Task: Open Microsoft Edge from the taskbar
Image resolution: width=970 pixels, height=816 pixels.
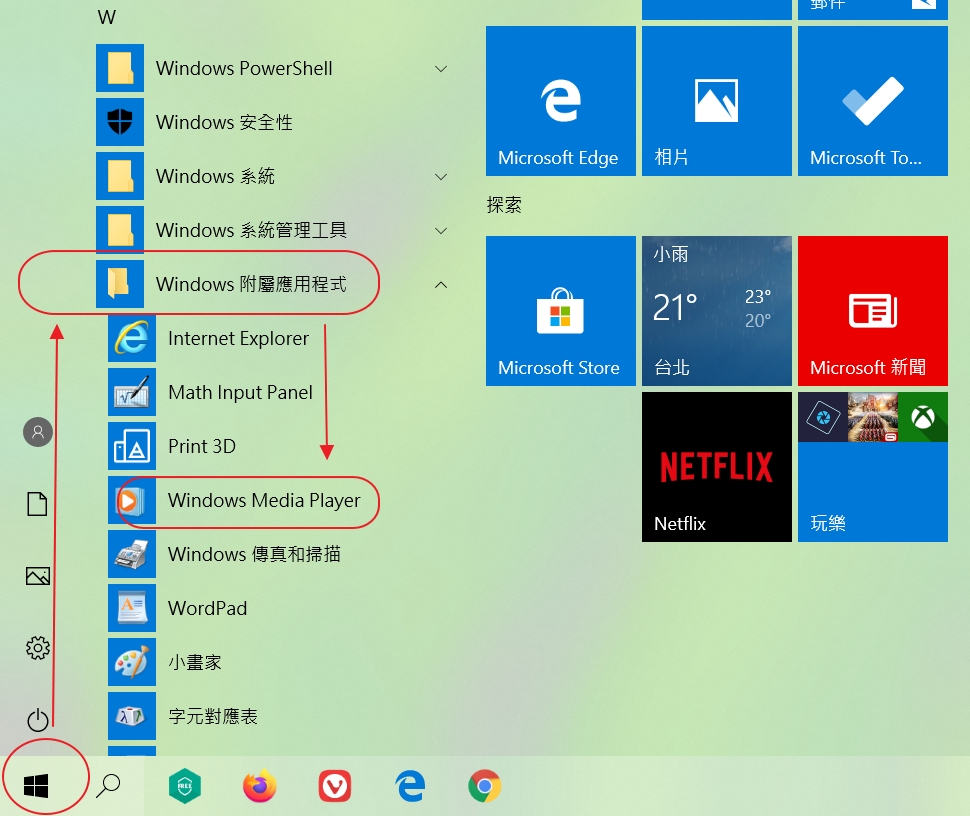Action: 410,786
